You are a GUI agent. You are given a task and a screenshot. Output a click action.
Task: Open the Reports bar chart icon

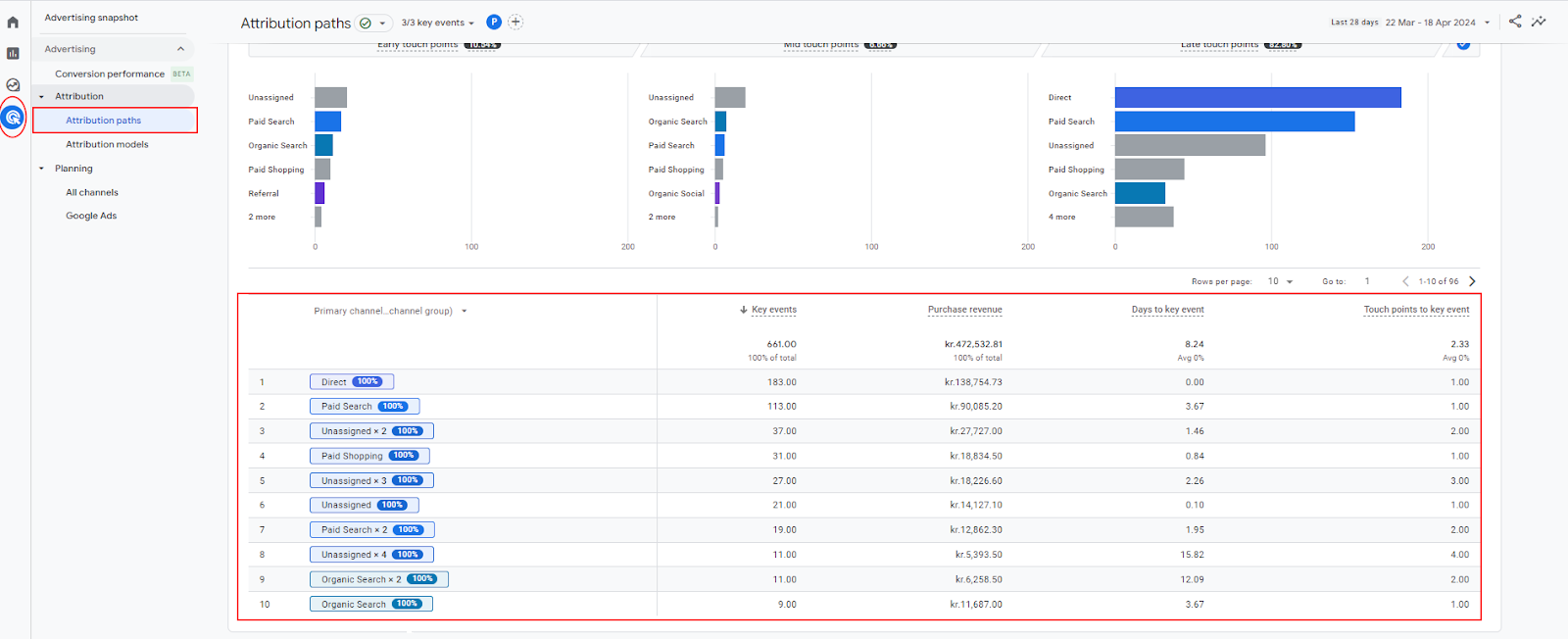(x=13, y=54)
